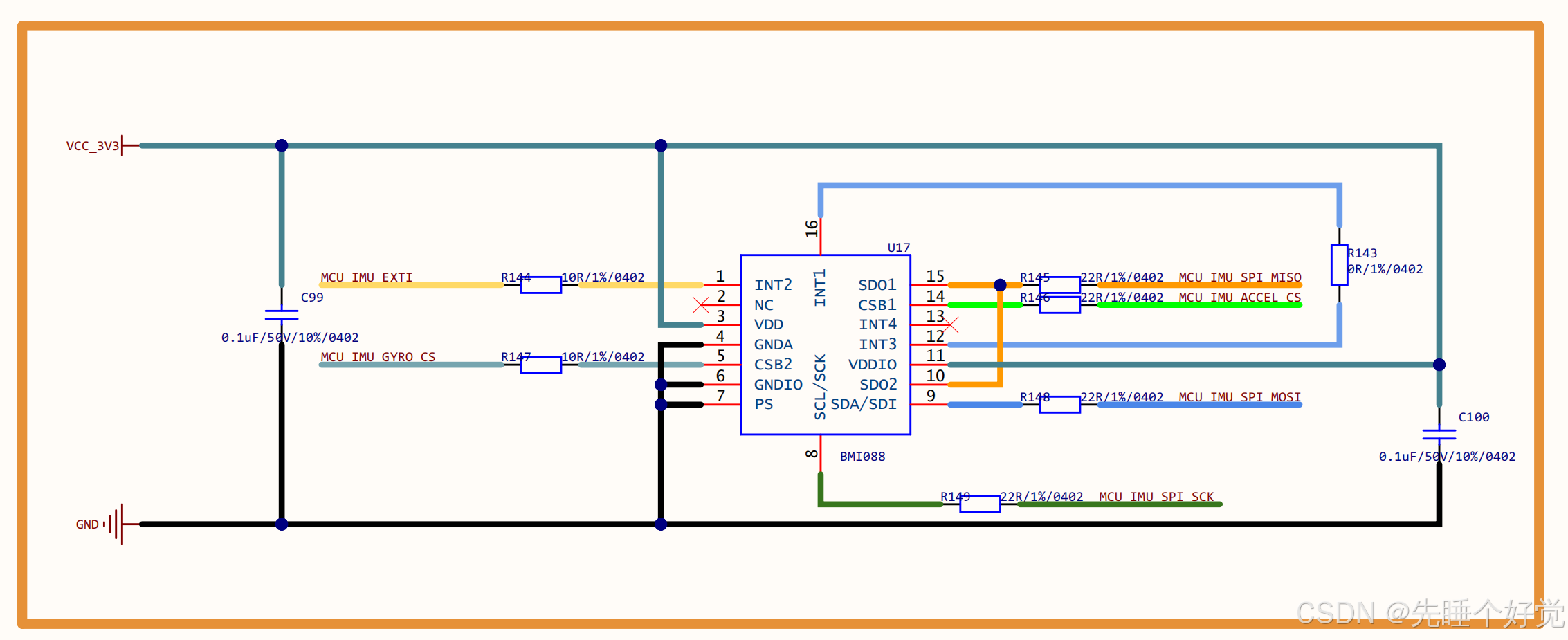Click pin number 16 atop U17

[812, 229]
